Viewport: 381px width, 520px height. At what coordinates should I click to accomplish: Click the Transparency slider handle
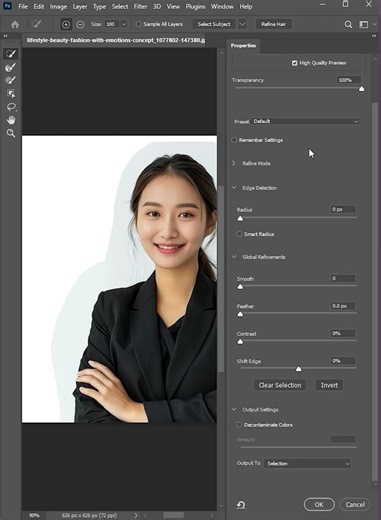point(362,89)
